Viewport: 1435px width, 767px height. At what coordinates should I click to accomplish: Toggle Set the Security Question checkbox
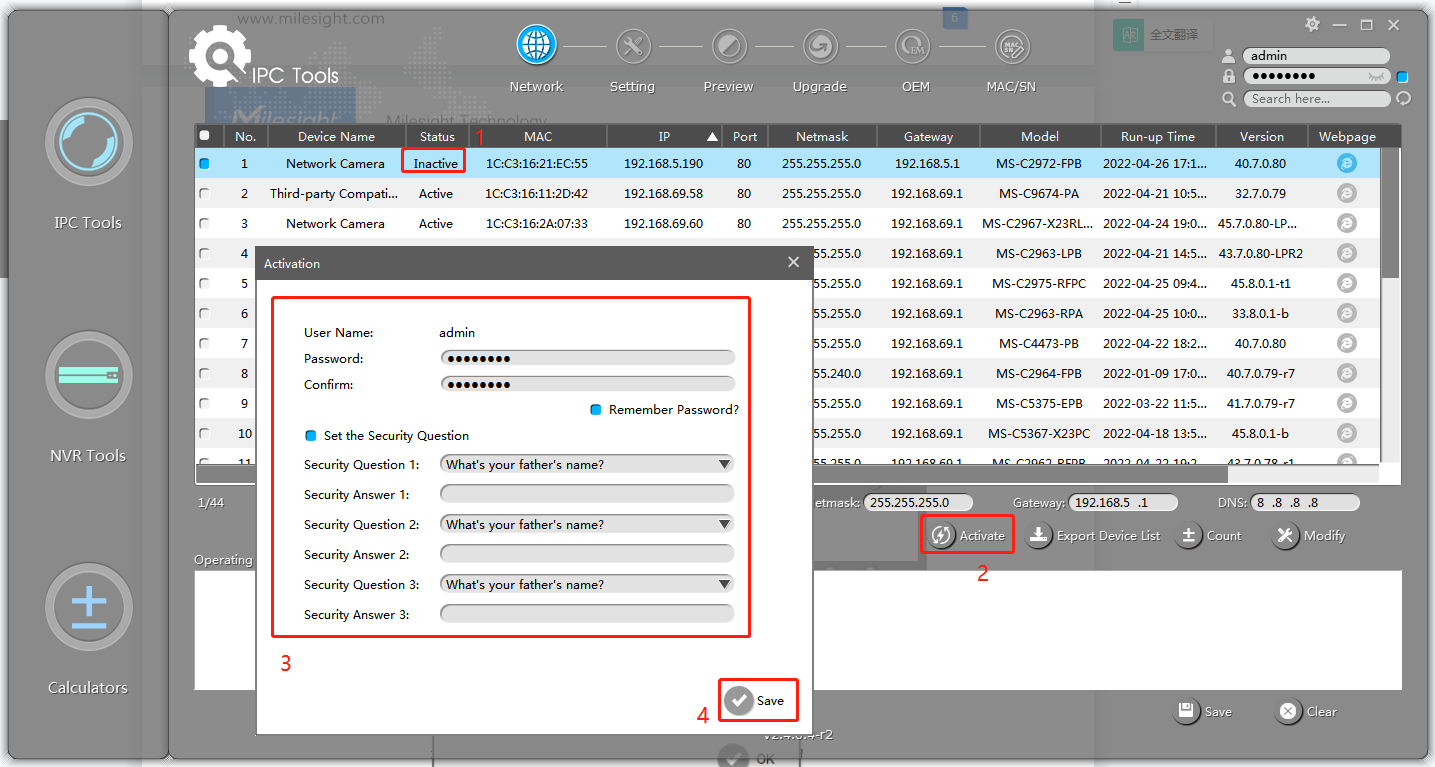click(311, 436)
